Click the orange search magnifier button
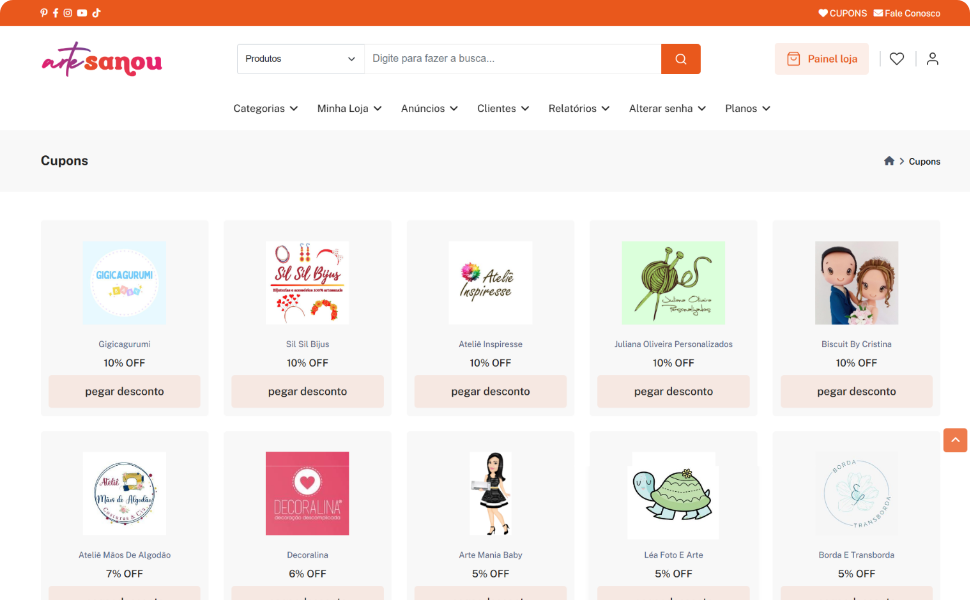Screen dimensions: 970x600 tap(680, 59)
